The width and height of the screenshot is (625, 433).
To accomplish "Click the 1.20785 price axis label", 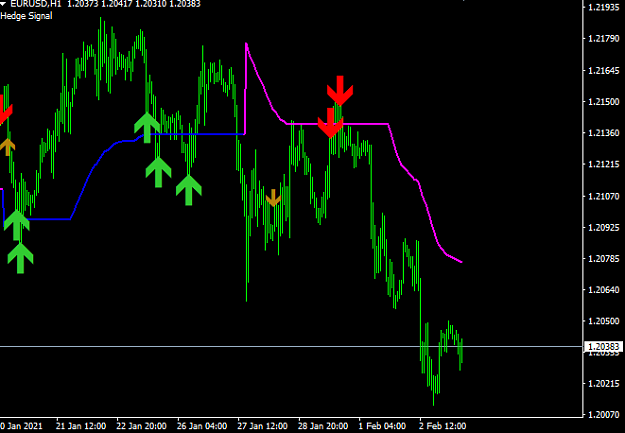I will point(604,259).
